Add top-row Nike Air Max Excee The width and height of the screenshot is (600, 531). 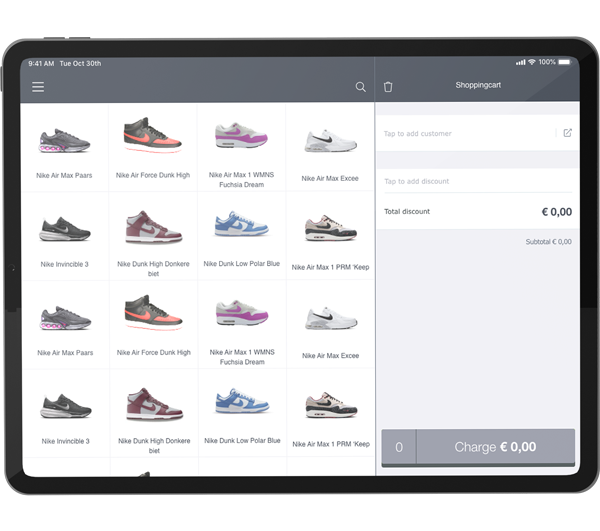(330, 147)
